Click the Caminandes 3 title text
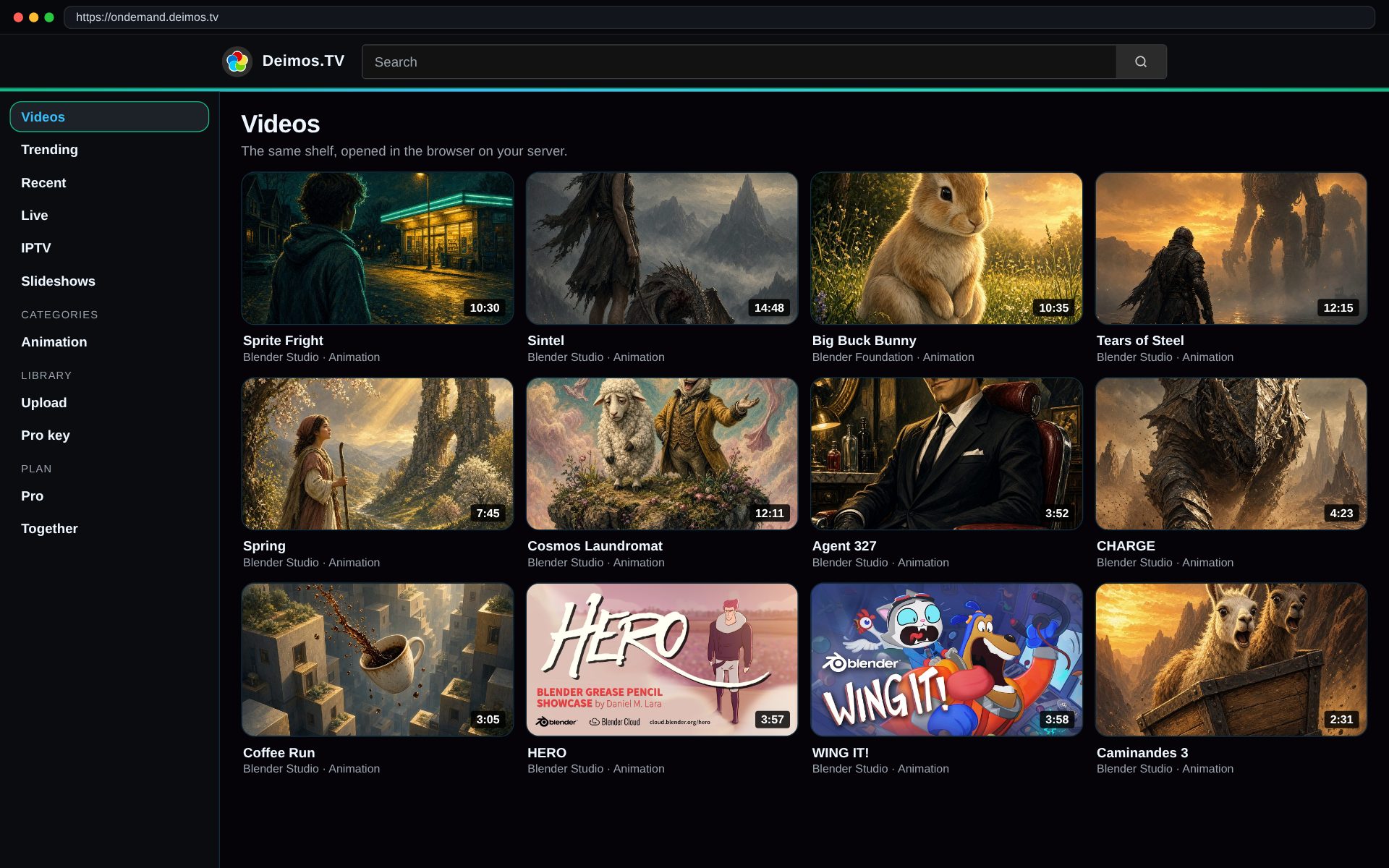The height and width of the screenshot is (868, 1389). pyautogui.click(x=1142, y=752)
